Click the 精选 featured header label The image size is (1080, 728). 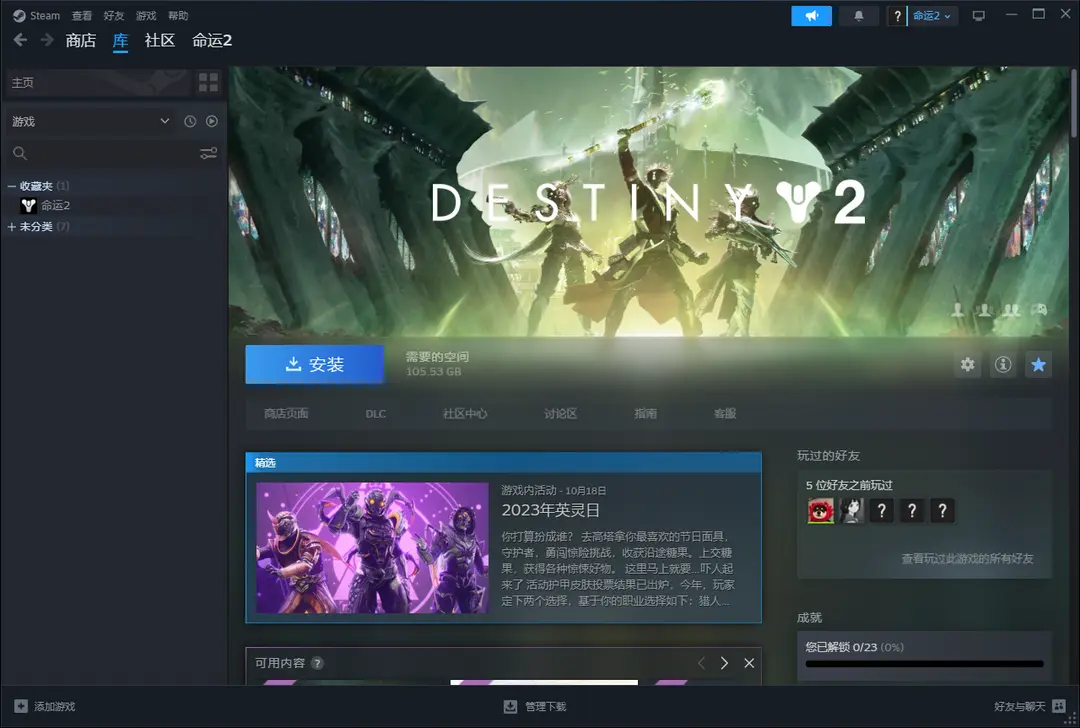(265, 463)
